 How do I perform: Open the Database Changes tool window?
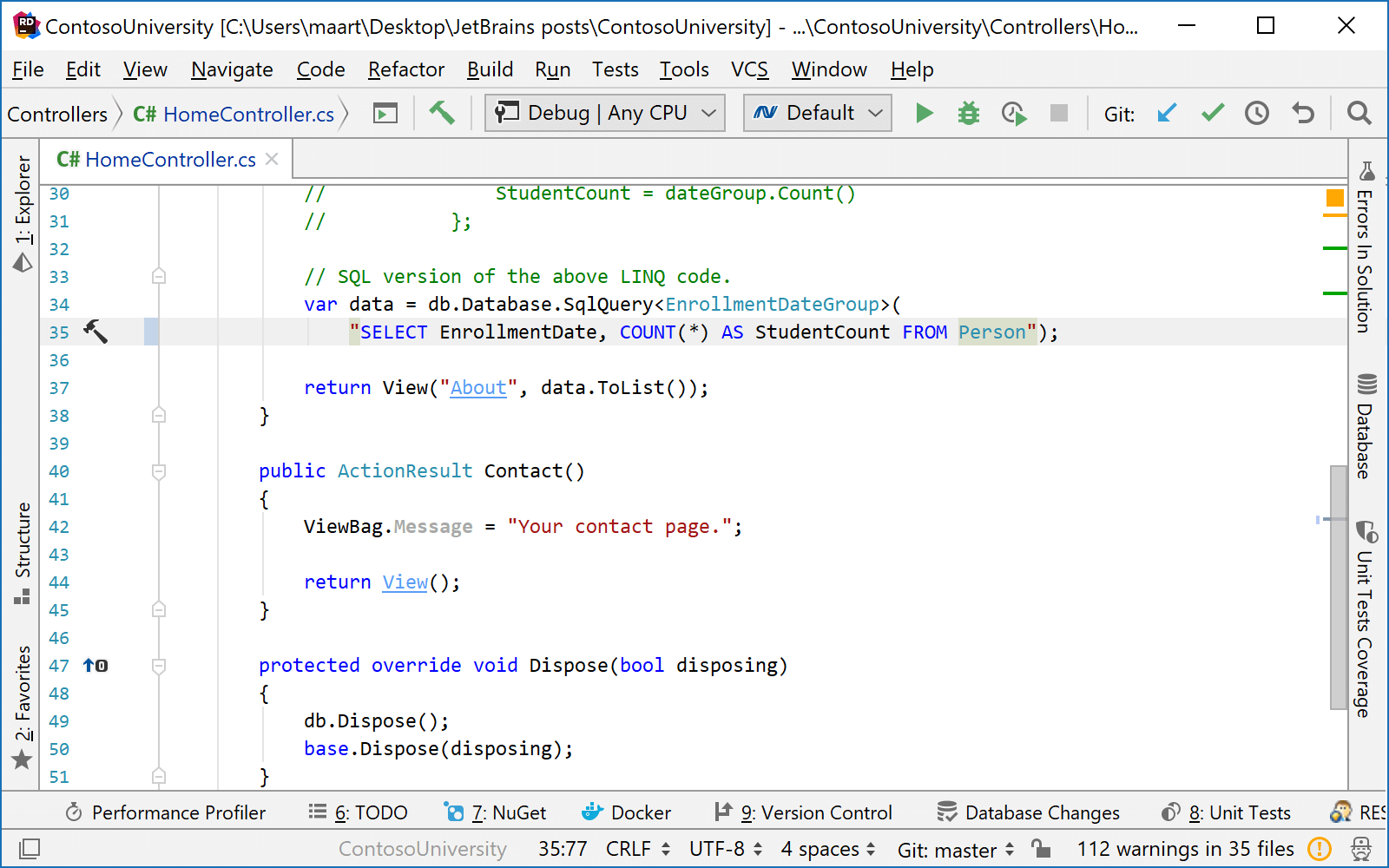coord(1029,812)
